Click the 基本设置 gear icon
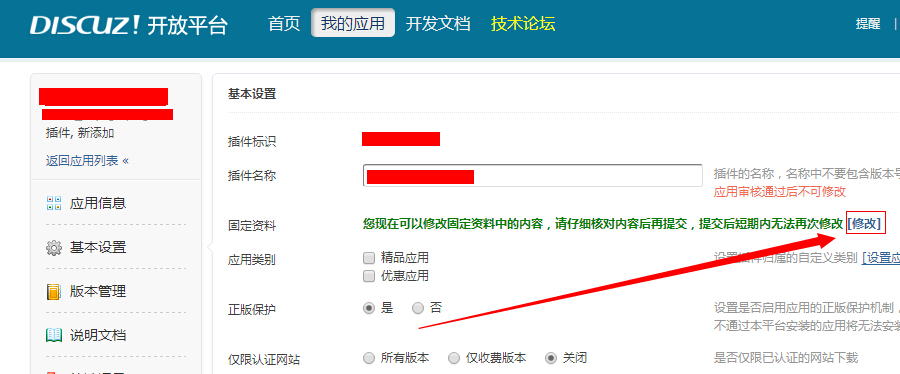Image resolution: width=900 pixels, height=374 pixels. point(53,248)
